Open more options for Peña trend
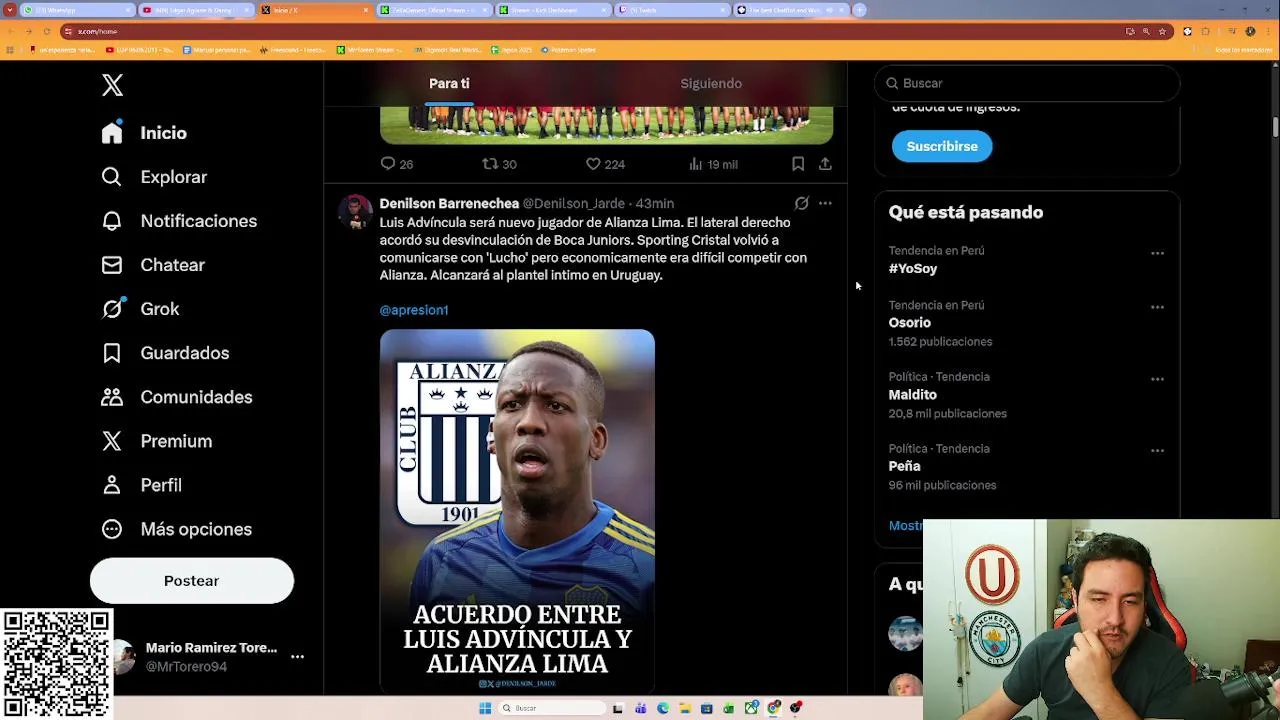 [x=1157, y=450]
